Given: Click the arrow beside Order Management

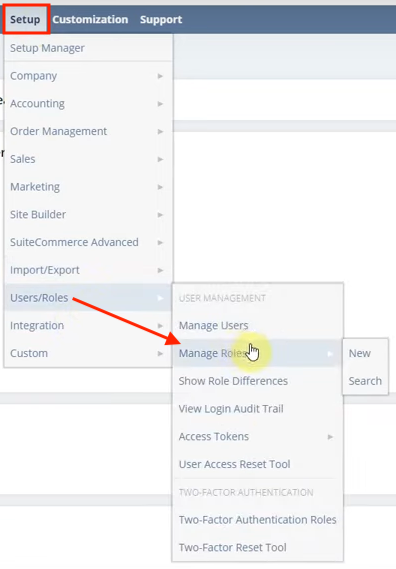Looking at the screenshot, I should [x=160, y=132].
